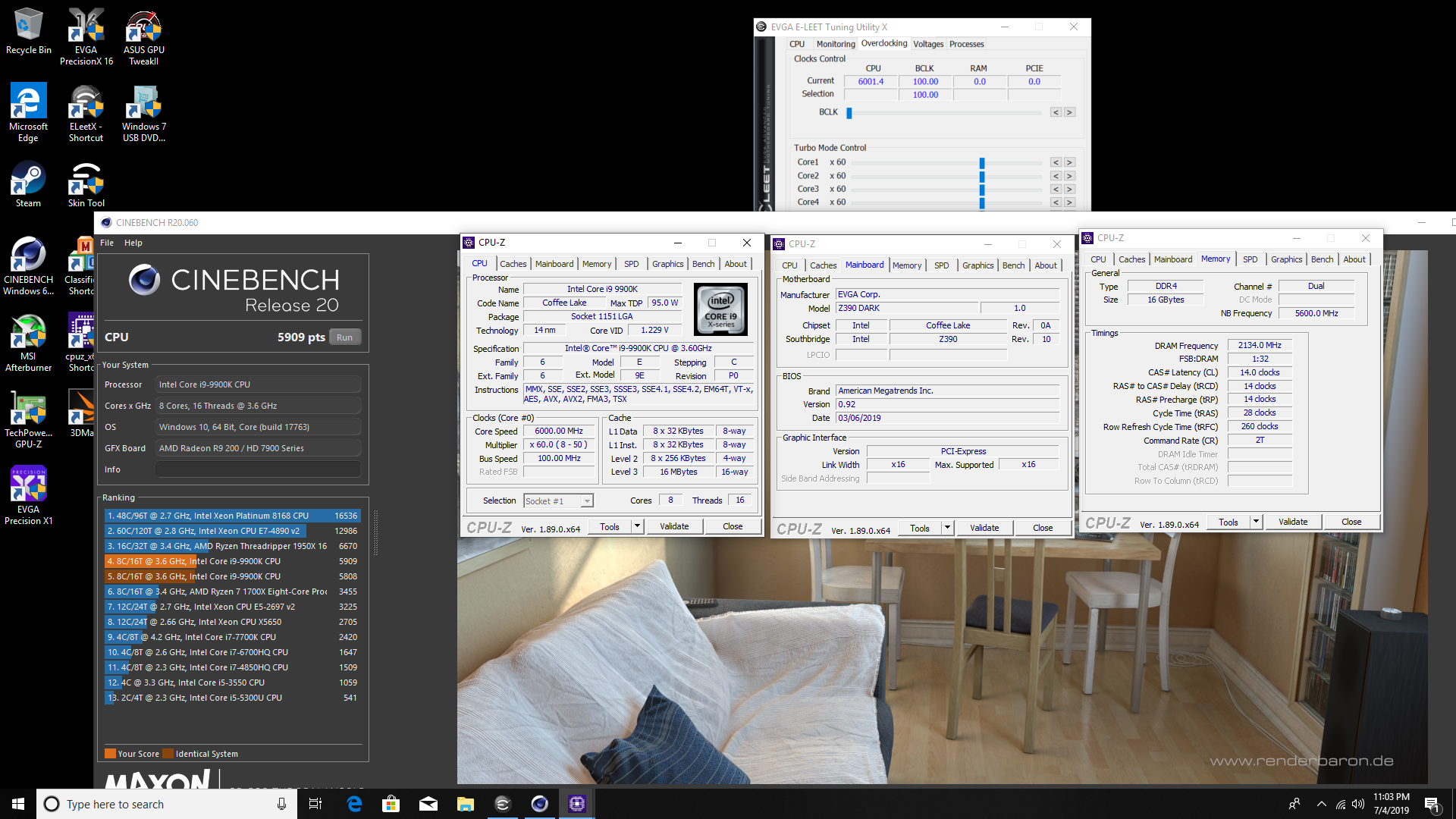Switch to EVGA E-LEET taskbar icon

[x=502, y=804]
